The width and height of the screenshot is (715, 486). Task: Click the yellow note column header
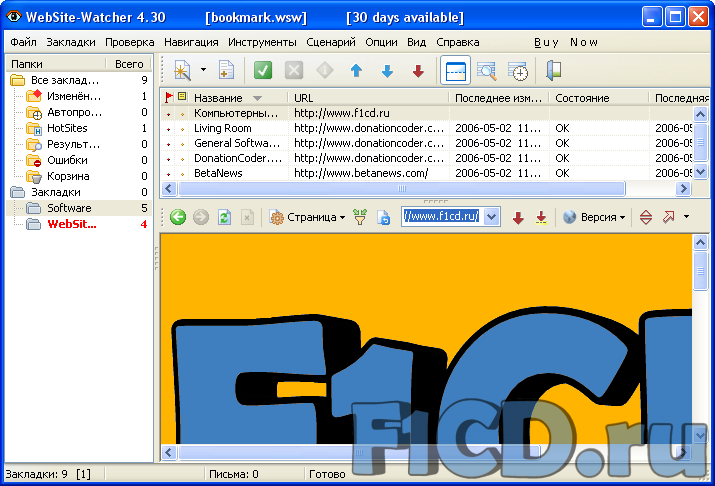(x=182, y=97)
